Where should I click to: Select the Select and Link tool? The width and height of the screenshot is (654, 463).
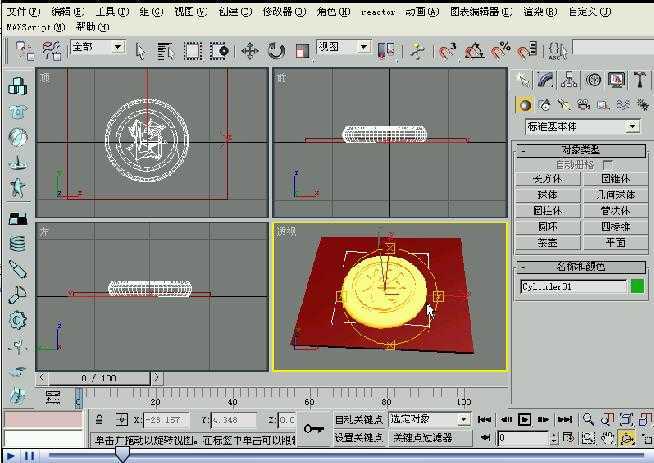click(24, 51)
